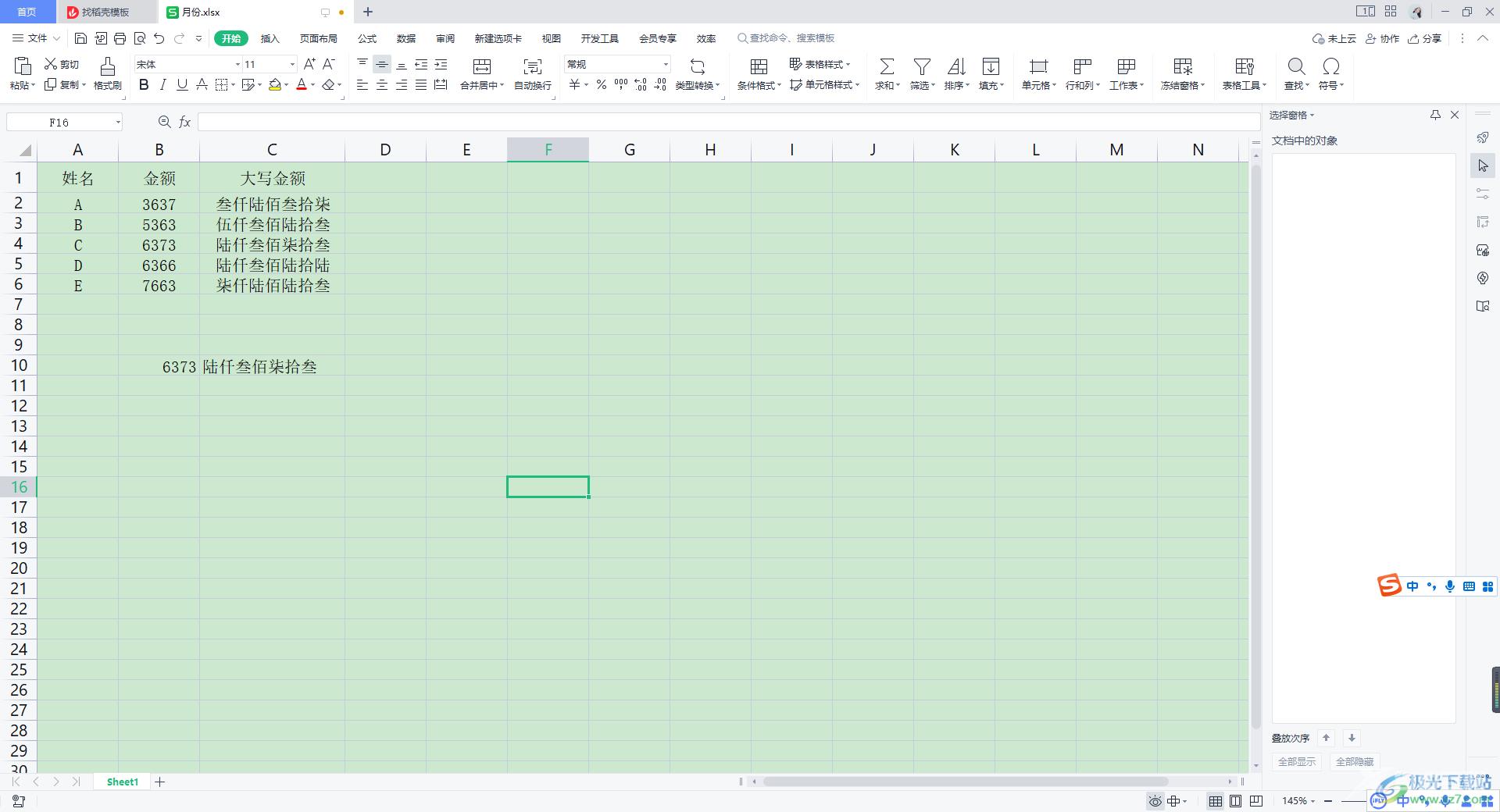The width and height of the screenshot is (1500, 812).
Task: Open the Insert (插入) ribbon tab
Action: [x=270, y=38]
